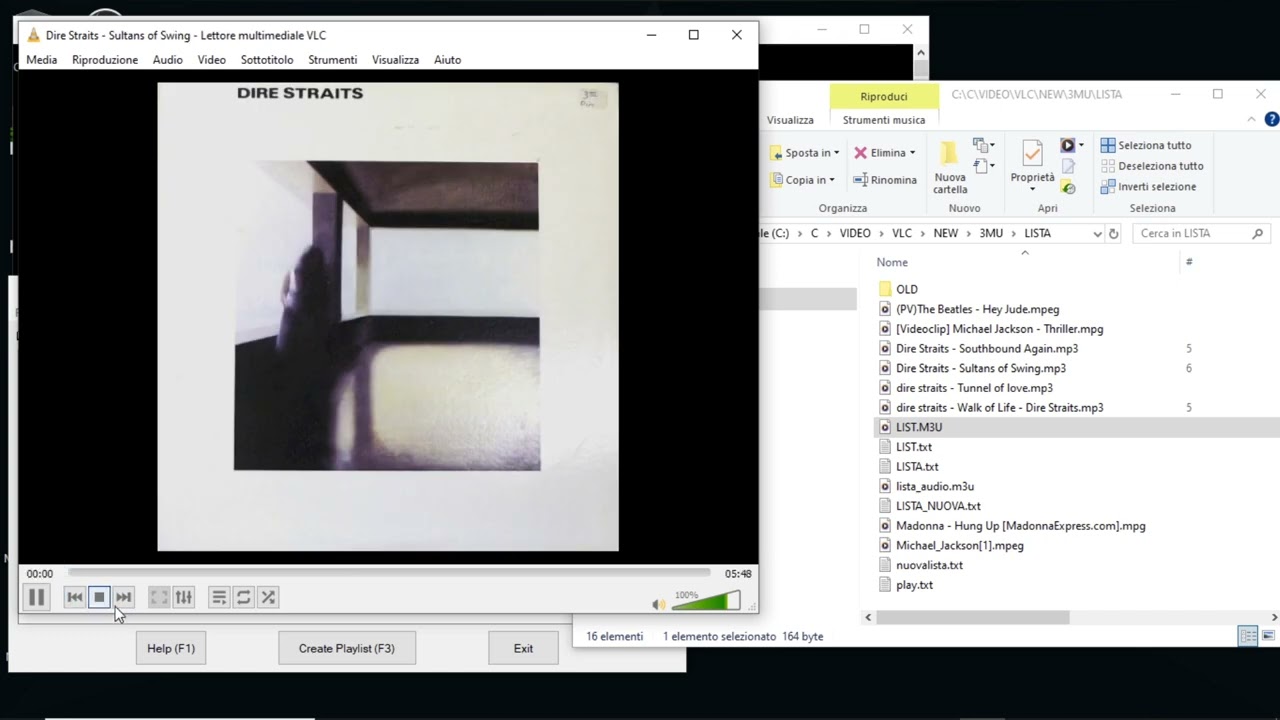Open the Sposta in dropdown
This screenshot has height=720, width=1280.
(805, 153)
